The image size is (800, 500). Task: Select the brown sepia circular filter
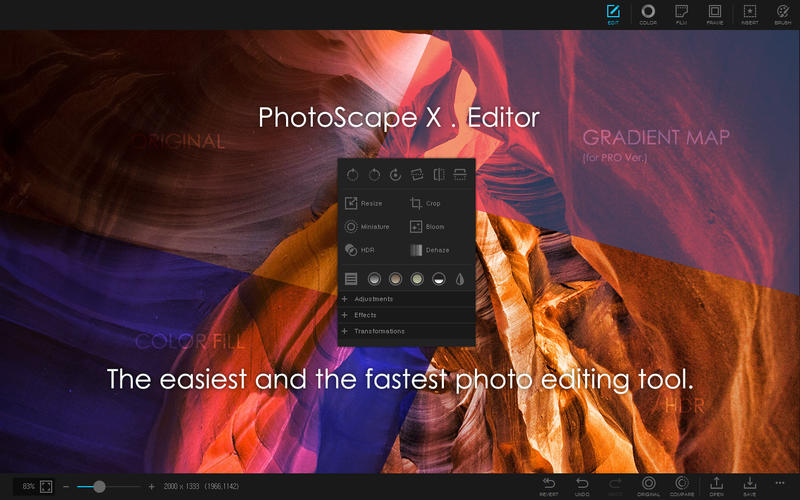click(x=395, y=279)
